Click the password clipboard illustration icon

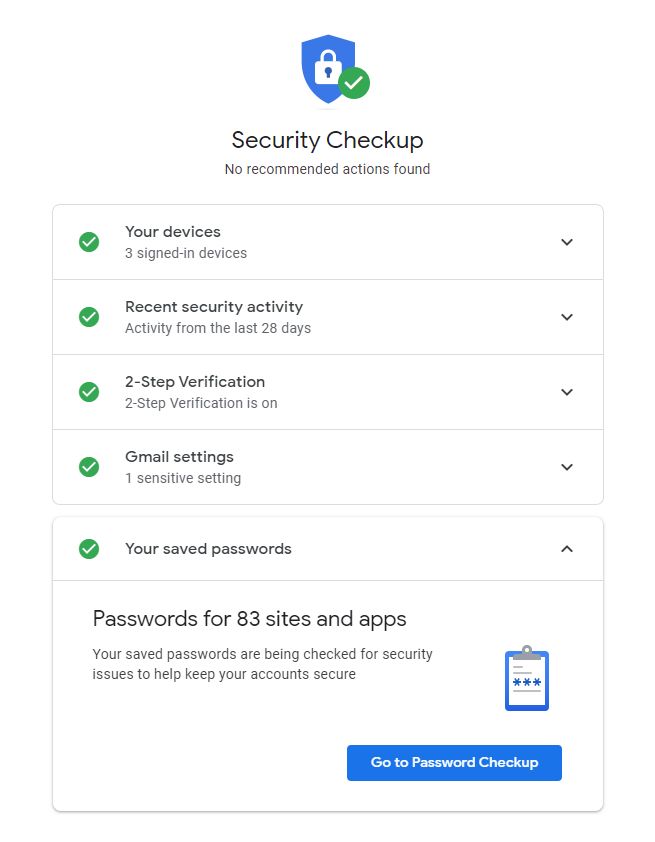click(527, 679)
